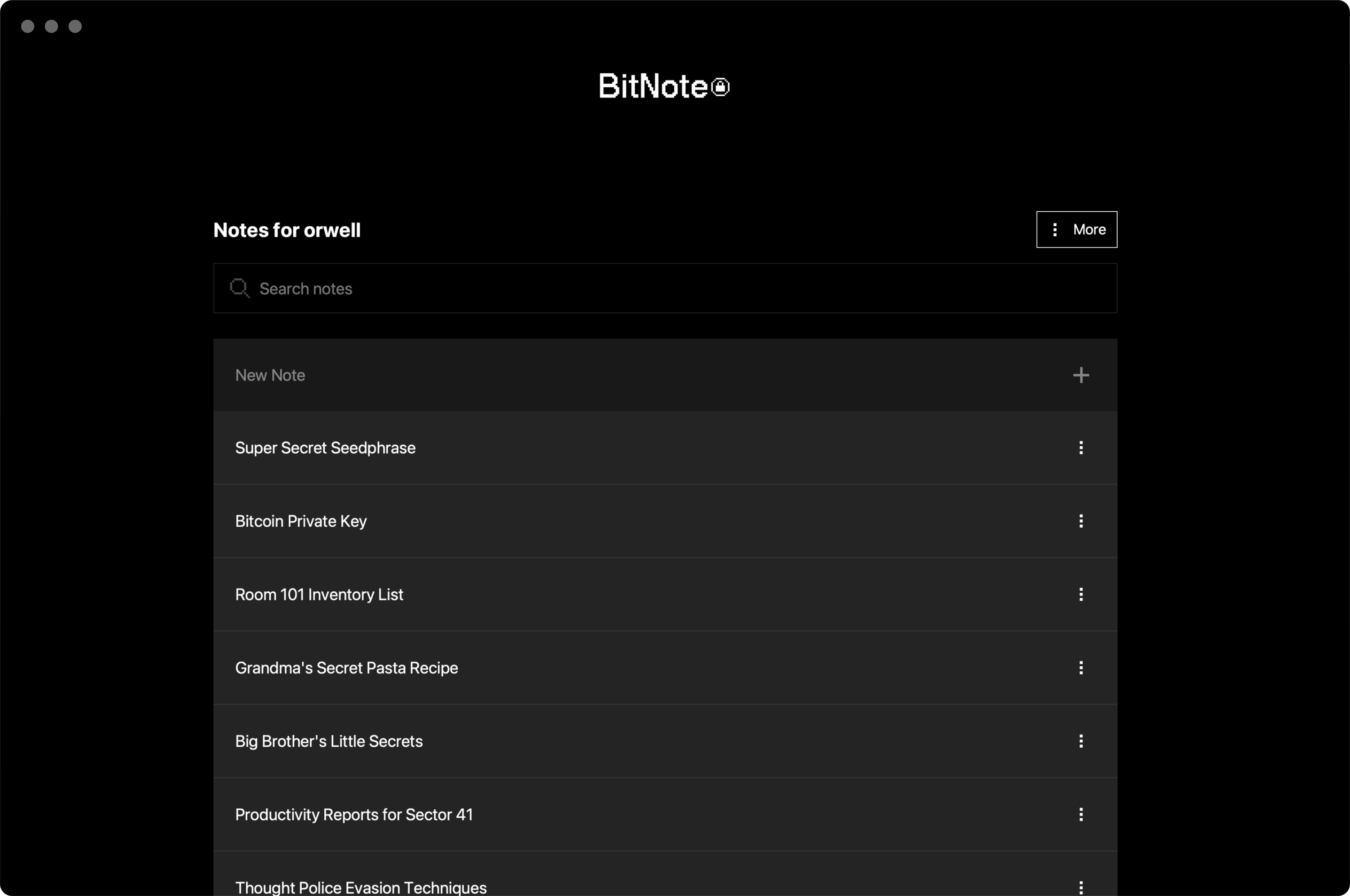Open options menu for Bitcoin Private Key
Viewport: 1350px width, 896px height.
1080,521
